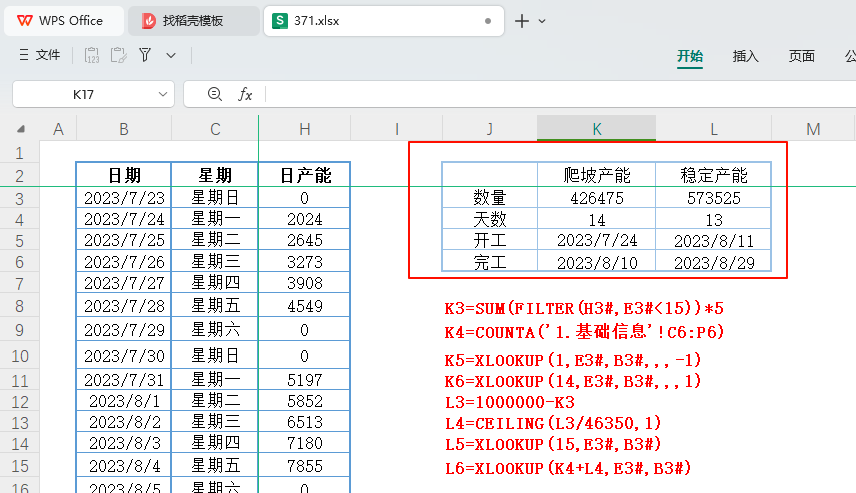Click the zoom magnifier icon in formula bar
Screen dimensions: 856x493
(215, 94)
